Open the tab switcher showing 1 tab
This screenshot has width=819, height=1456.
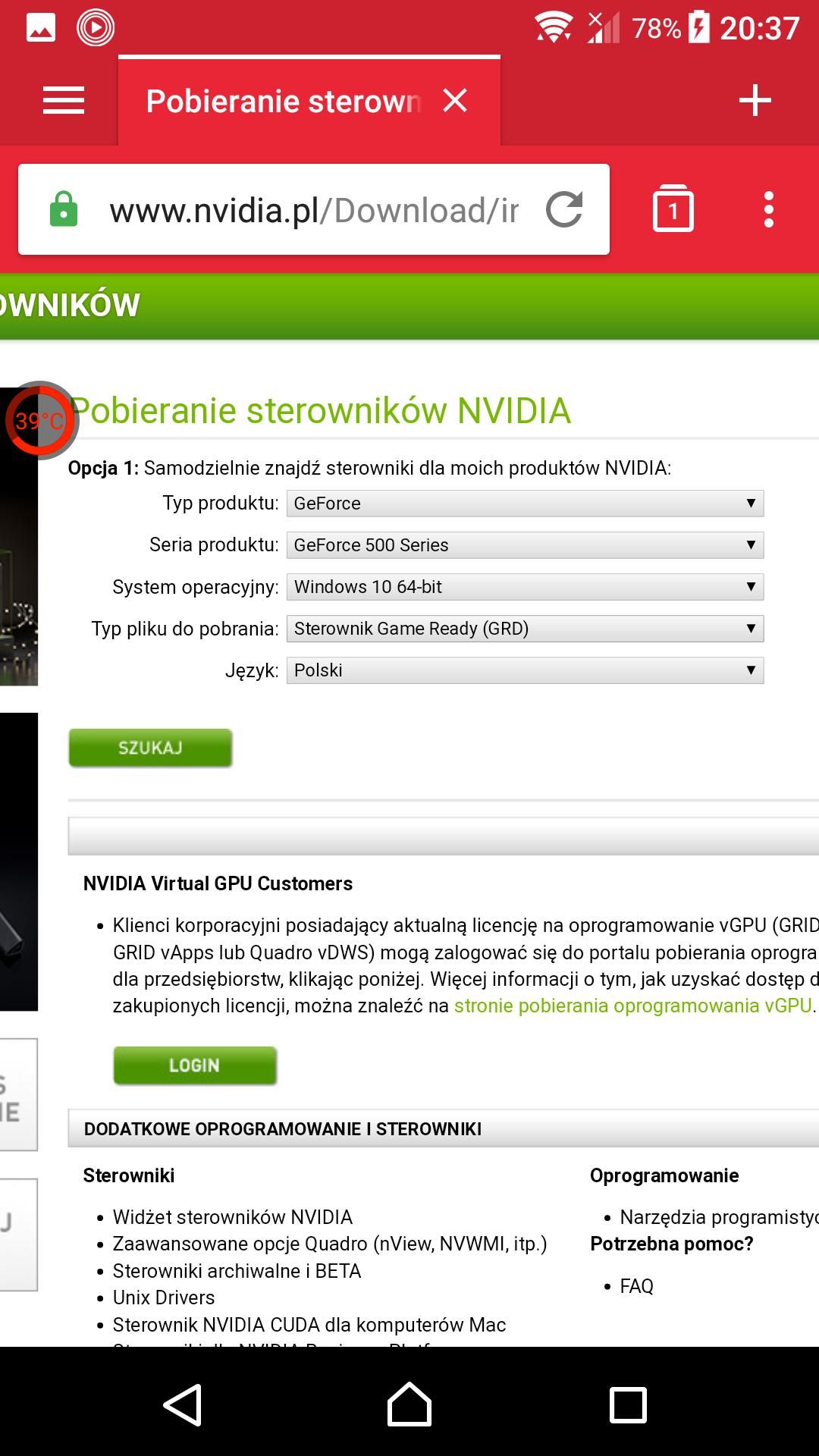point(673,209)
